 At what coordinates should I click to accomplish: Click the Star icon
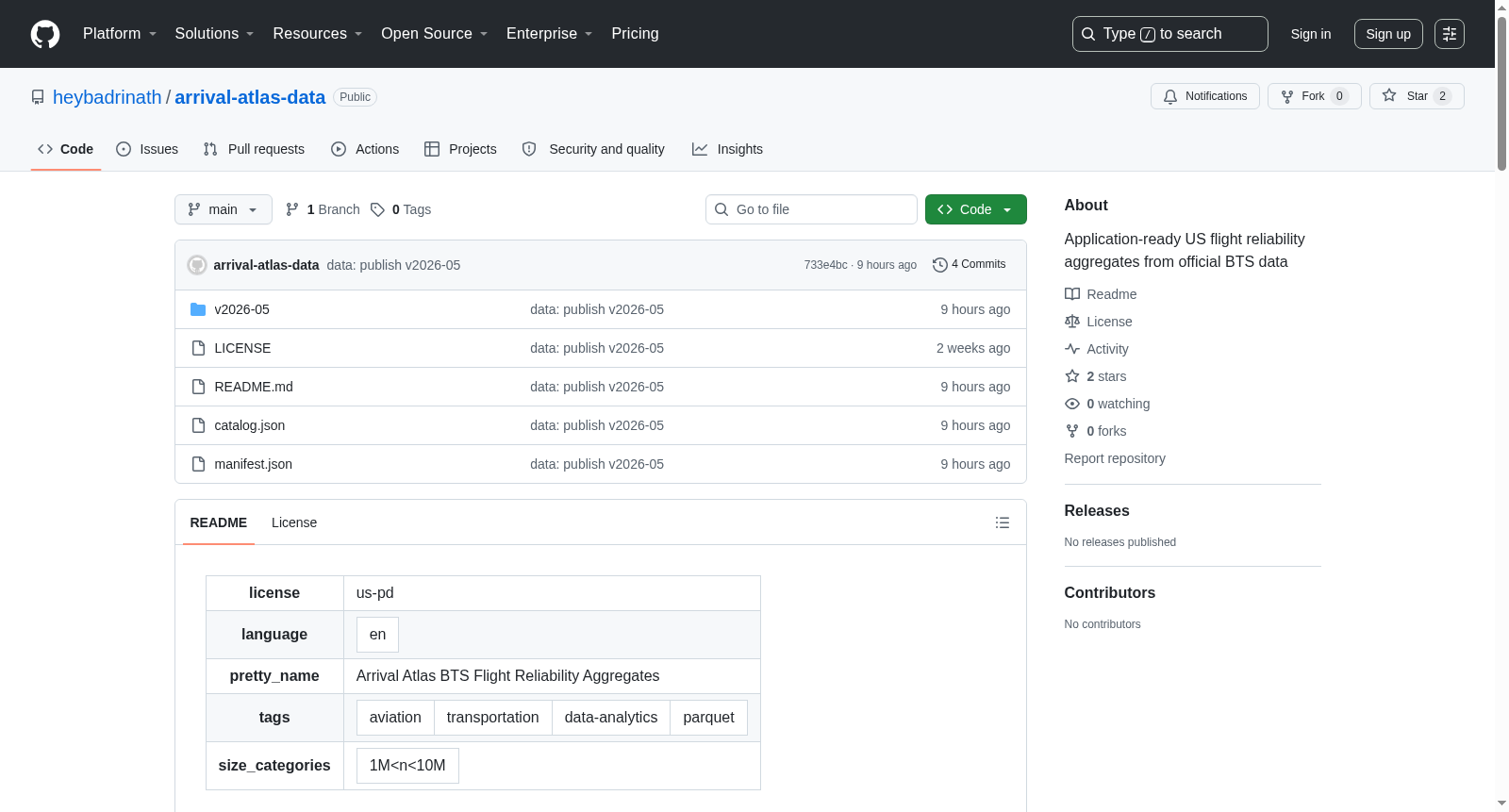[1389, 95]
